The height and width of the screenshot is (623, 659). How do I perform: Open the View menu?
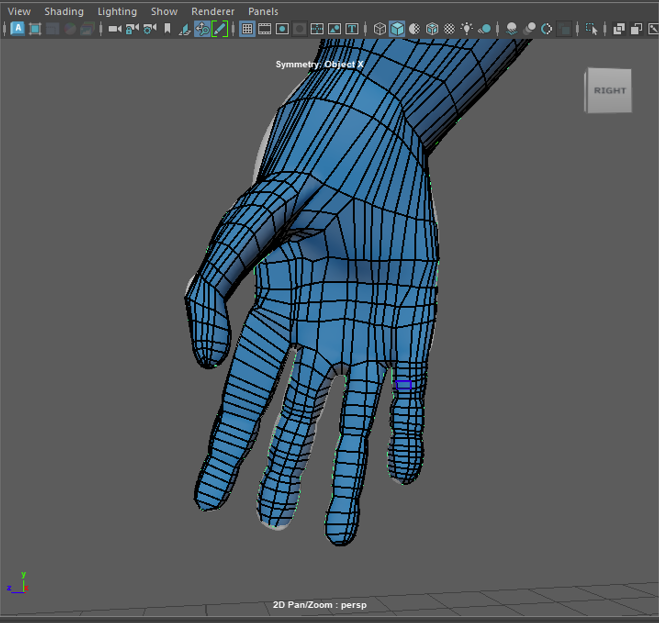click(19, 11)
